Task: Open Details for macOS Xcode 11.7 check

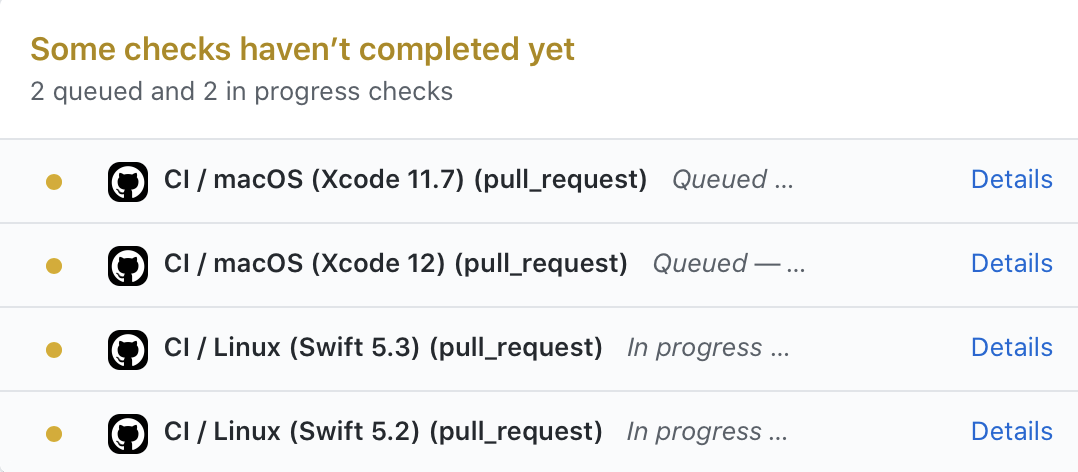Action: pos(1011,179)
